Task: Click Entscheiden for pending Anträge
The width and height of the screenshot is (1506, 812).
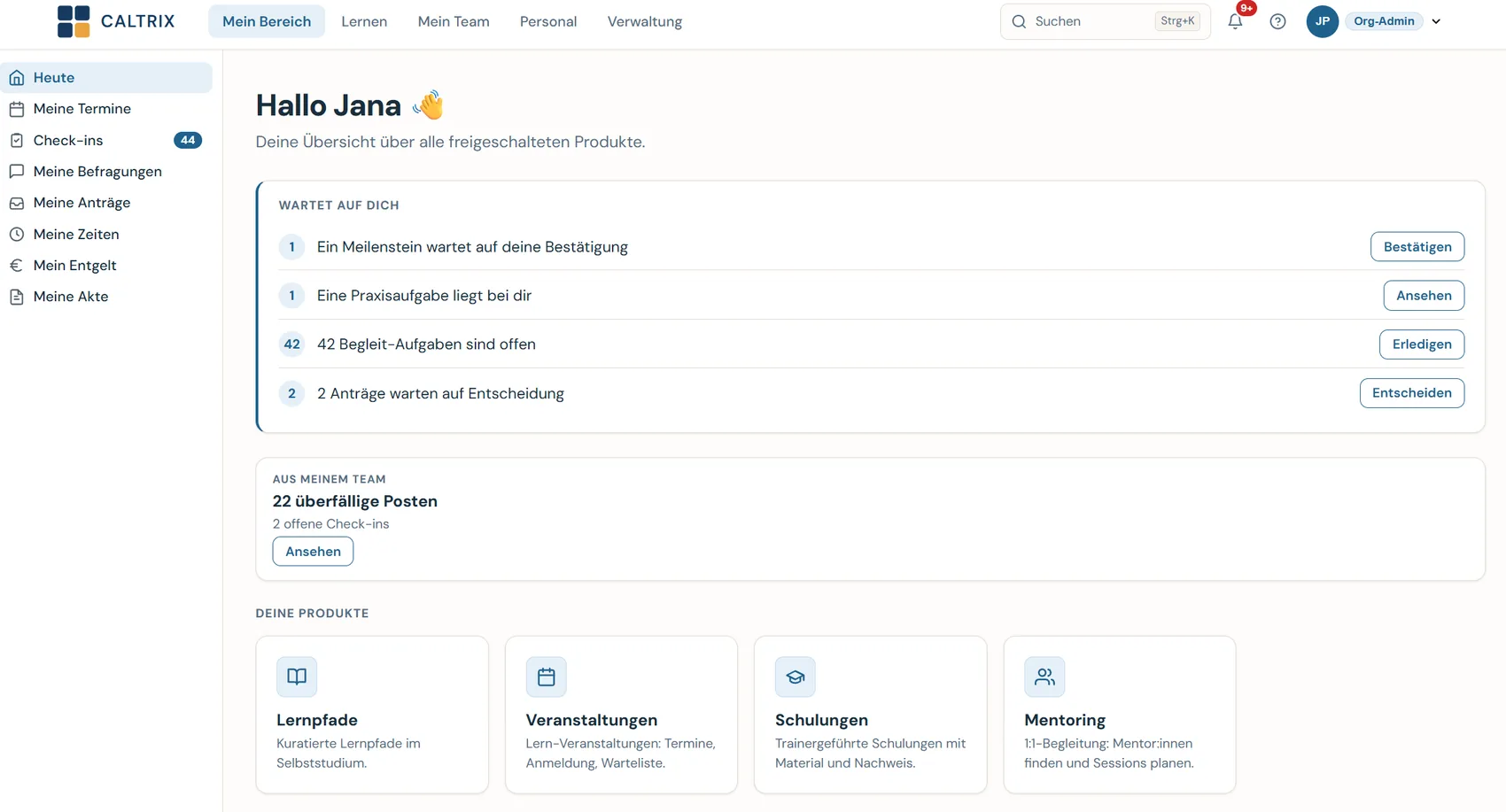Action: tap(1412, 393)
